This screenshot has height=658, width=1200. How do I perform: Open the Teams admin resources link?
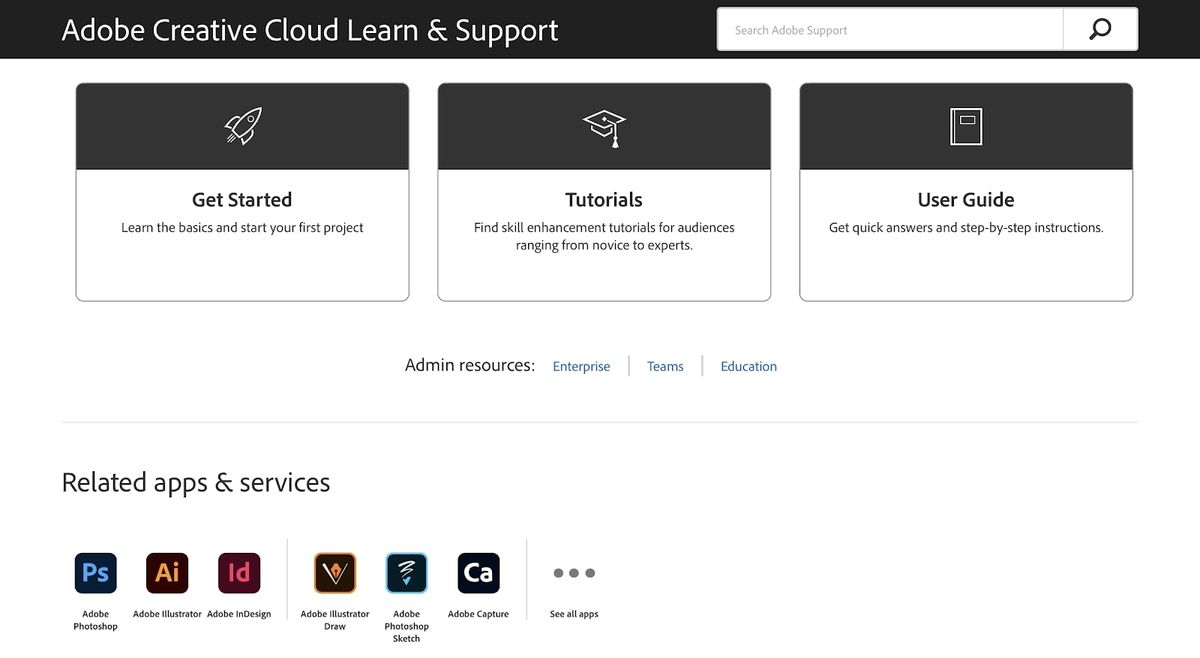(x=665, y=367)
